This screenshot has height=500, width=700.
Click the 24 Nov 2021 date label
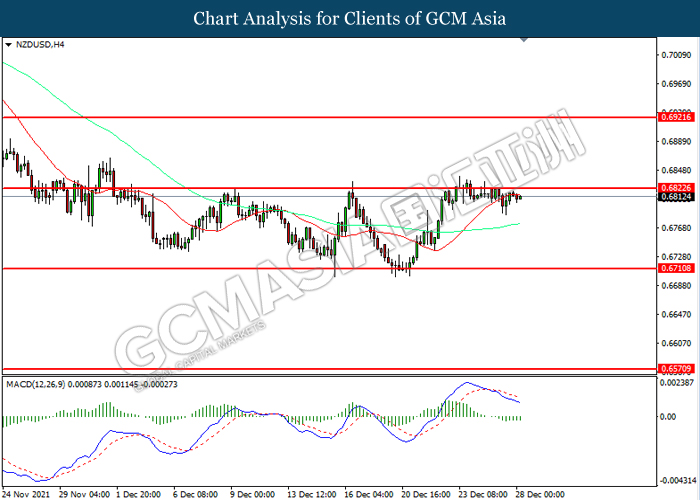click(26, 494)
